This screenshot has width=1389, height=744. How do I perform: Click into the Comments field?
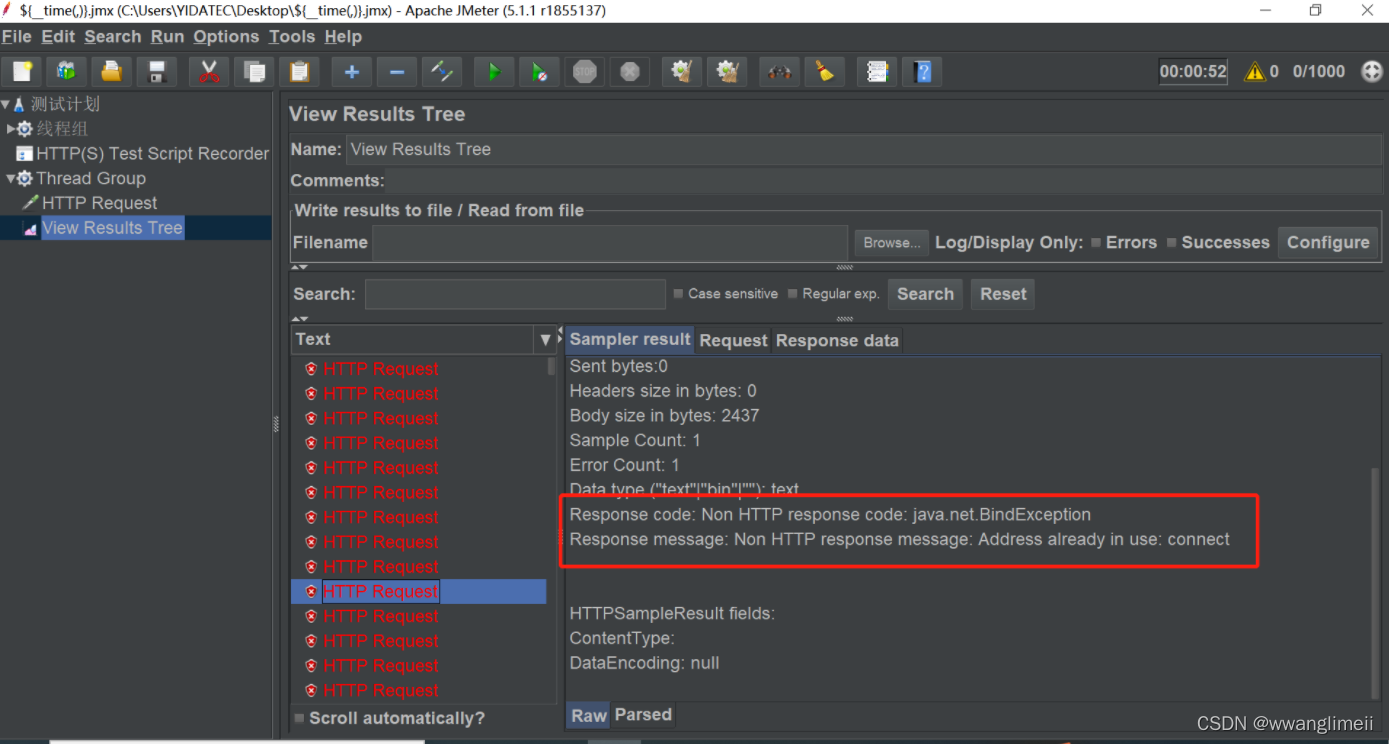point(885,181)
